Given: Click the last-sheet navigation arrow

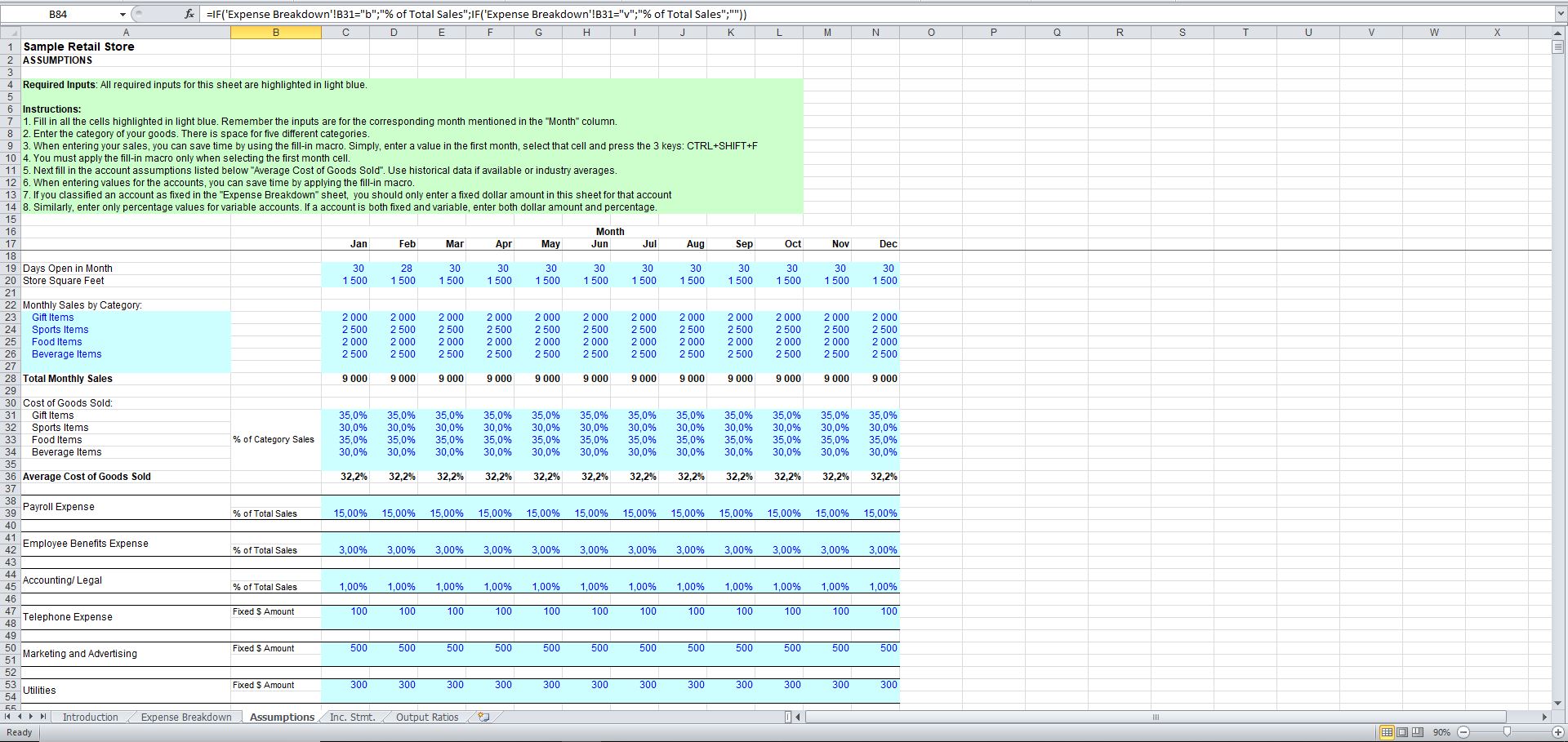Looking at the screenshot, I should coord(44,717).
